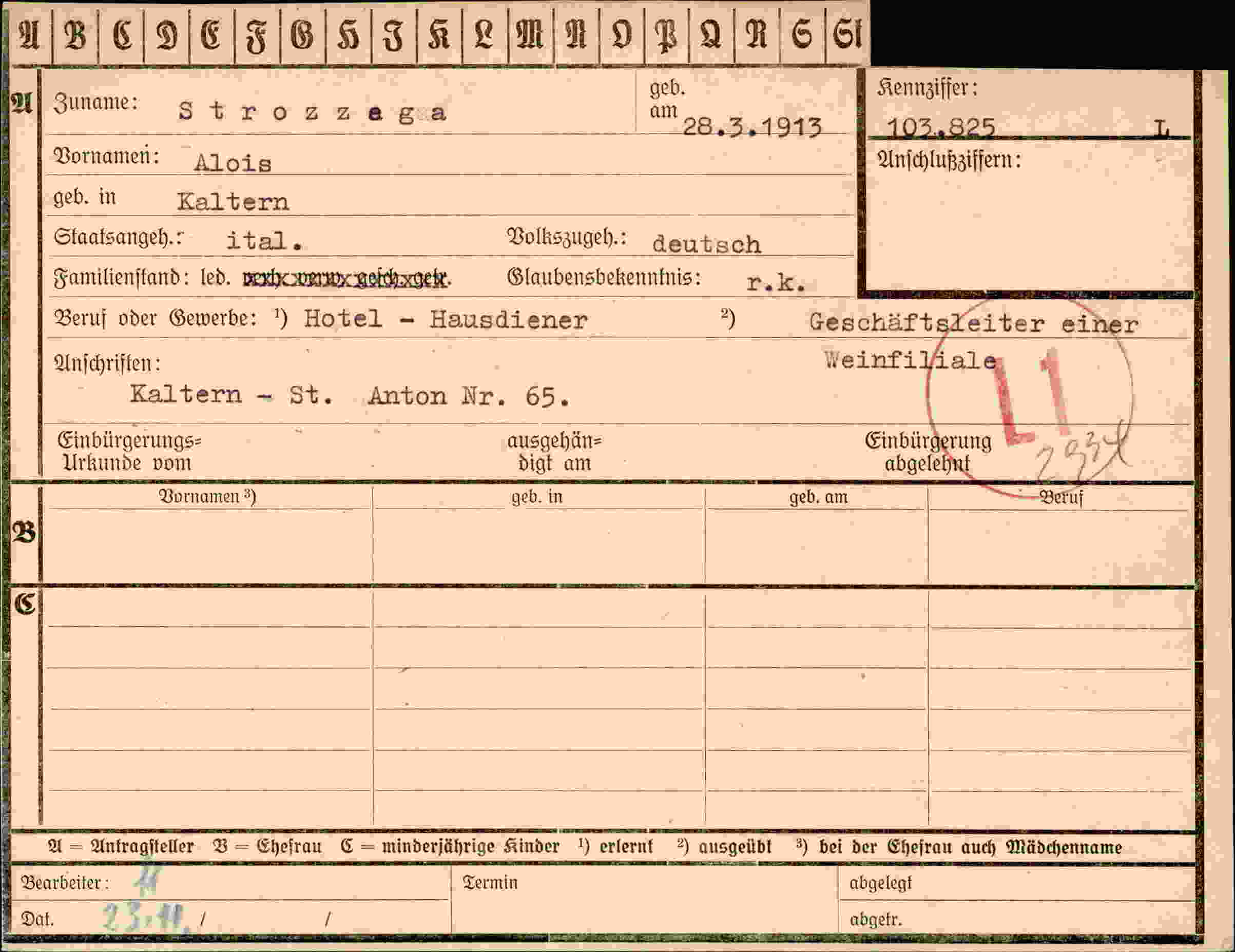
Task: Click the 'Anschlußziffern:' label
Action: click(x=950, y=161)
